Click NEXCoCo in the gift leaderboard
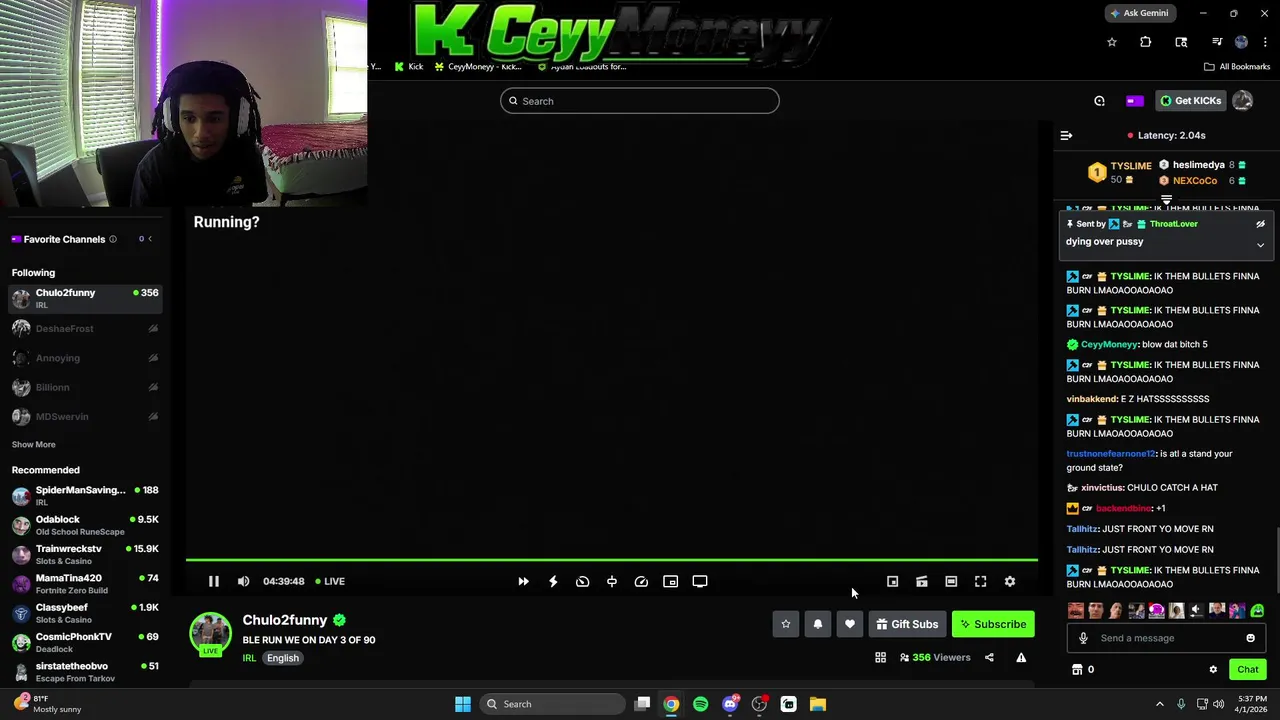This screenshot has height=720, width=1280. (x=1194, y=181)
